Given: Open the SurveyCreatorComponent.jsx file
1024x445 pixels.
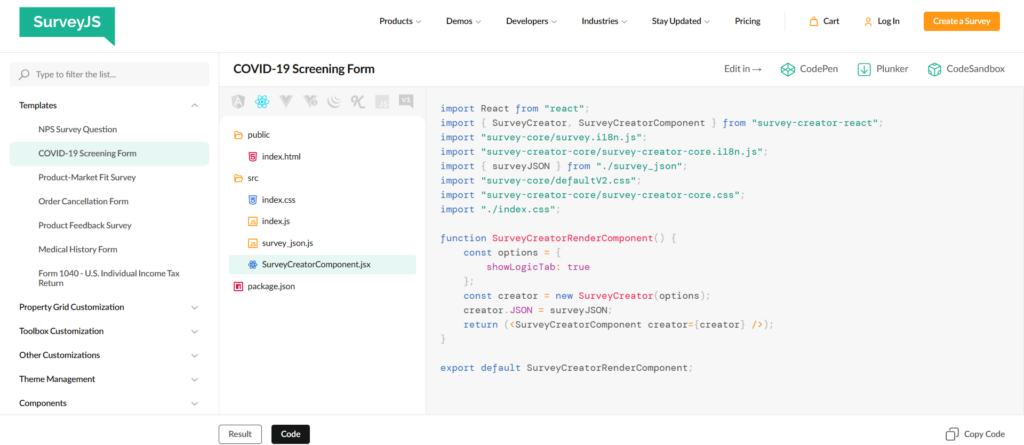Looking at the screenshot, I should tap(322, 265).
